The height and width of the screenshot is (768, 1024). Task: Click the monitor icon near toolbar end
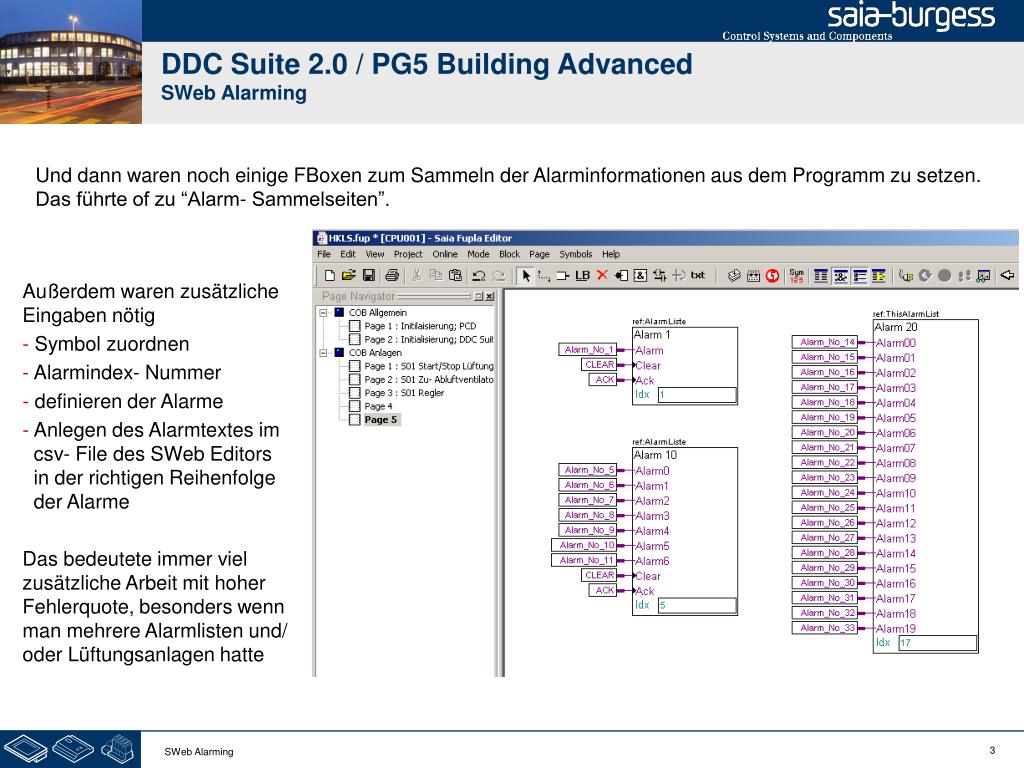983,276
